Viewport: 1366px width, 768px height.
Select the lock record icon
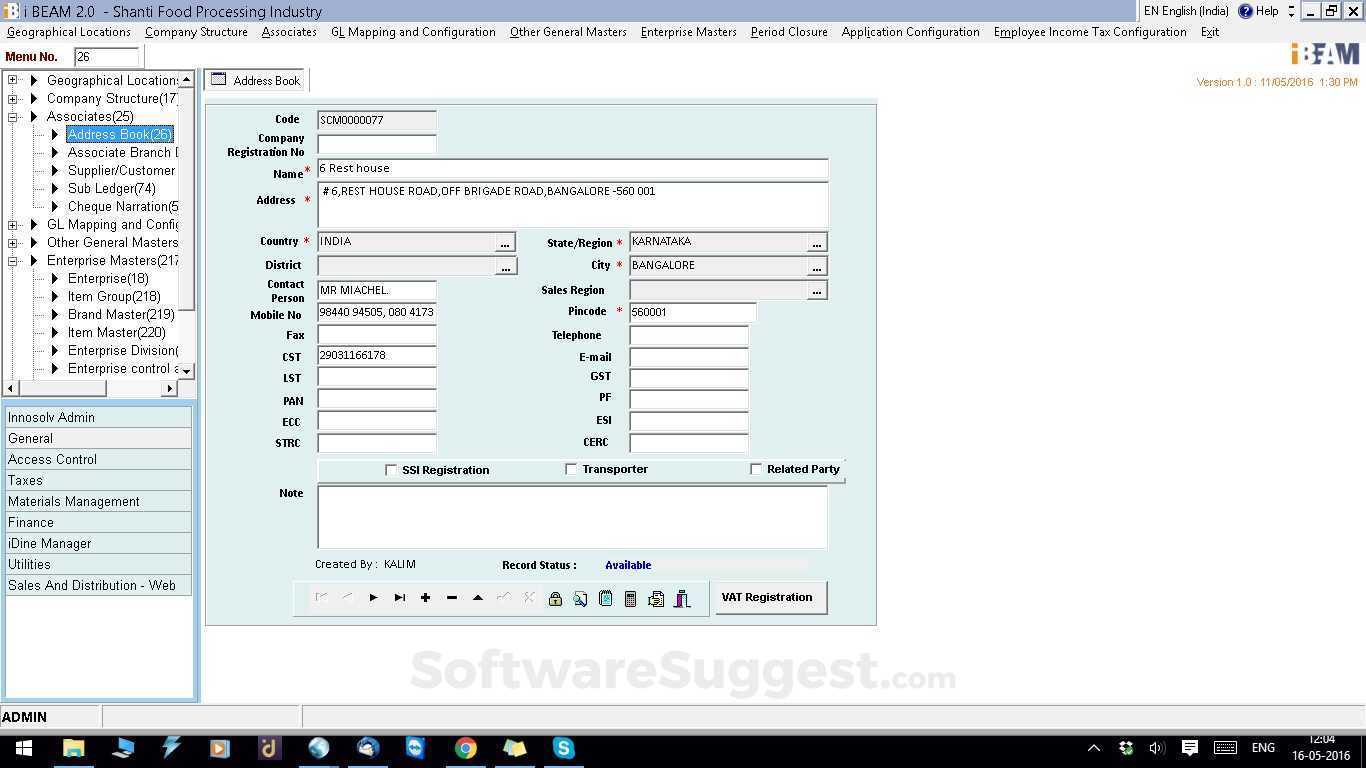pos(555,598)
